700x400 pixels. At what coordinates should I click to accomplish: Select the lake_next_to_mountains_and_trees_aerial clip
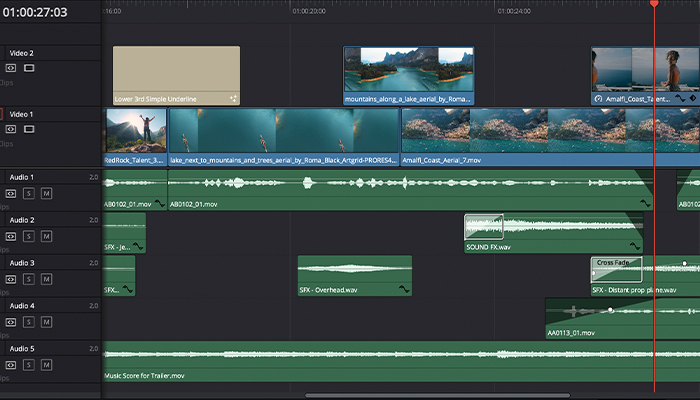(284, 137)
